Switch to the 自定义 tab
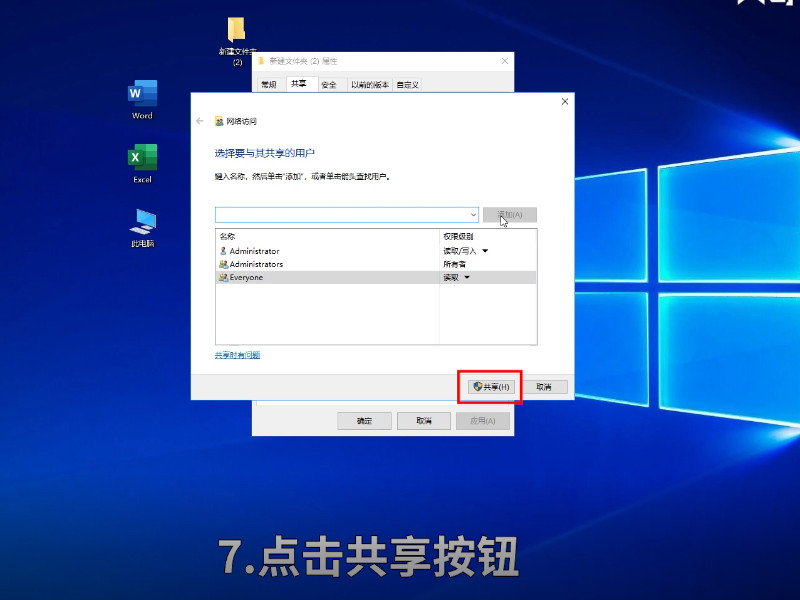 point(407,85)
